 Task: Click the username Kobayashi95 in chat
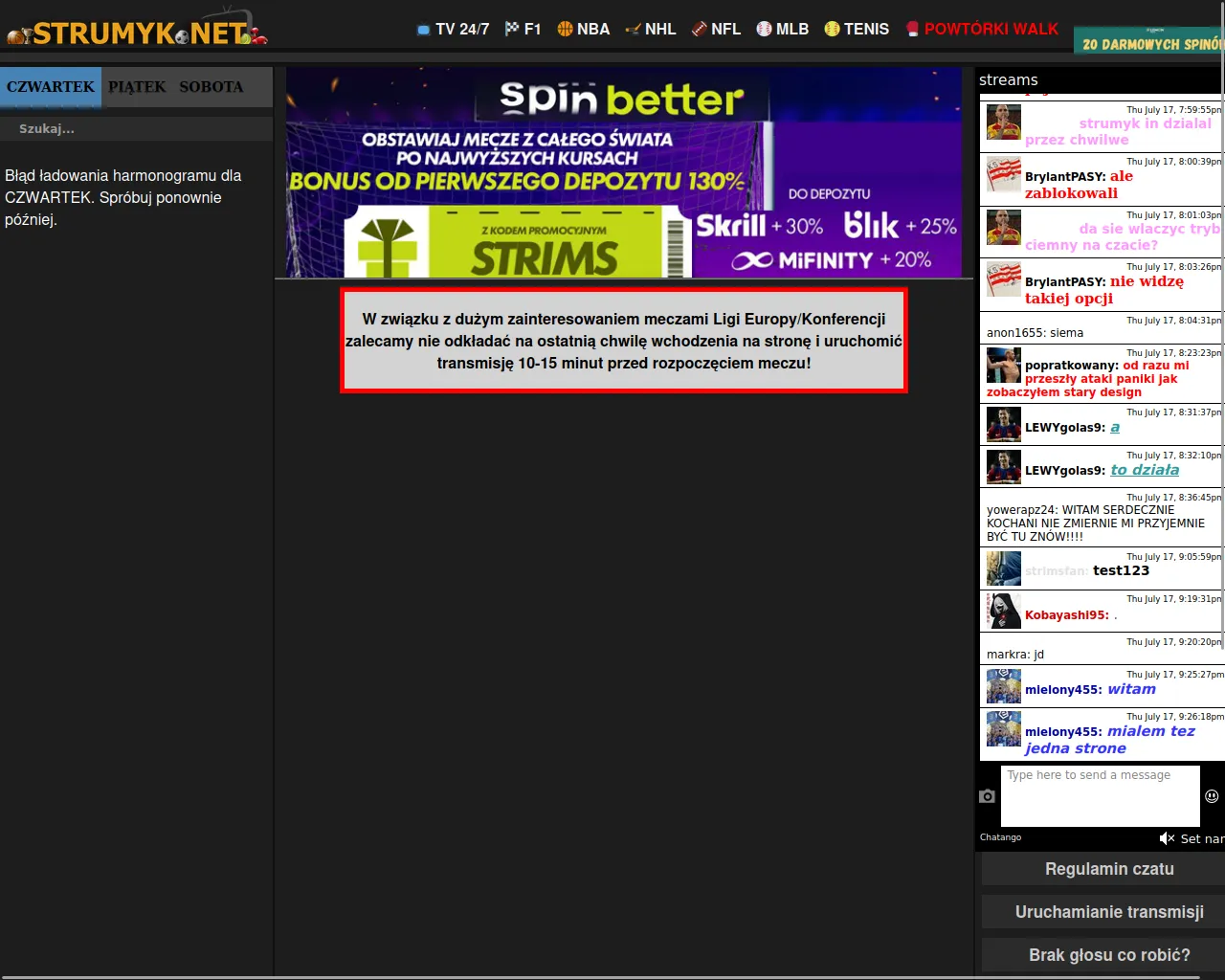1067,615
